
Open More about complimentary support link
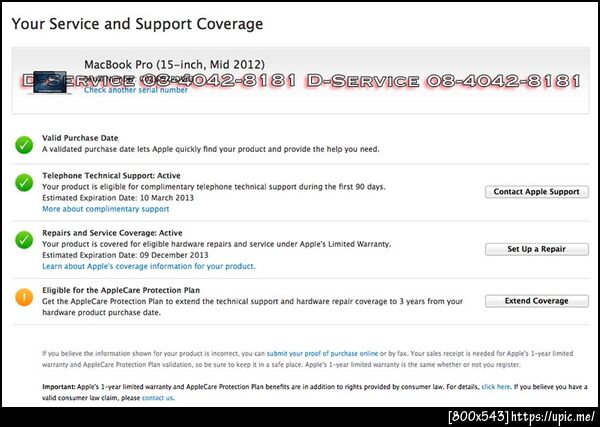click(x=106, y=209)
